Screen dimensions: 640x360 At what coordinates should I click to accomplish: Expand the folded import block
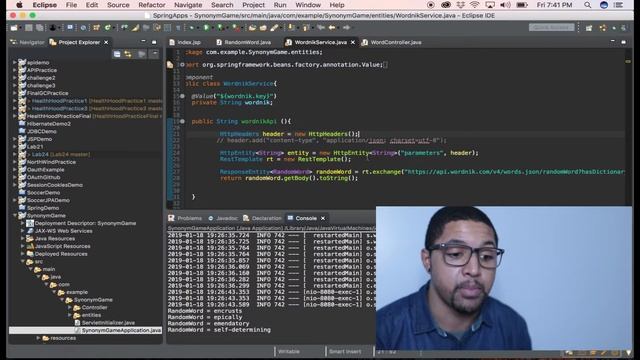click(182, 64)
